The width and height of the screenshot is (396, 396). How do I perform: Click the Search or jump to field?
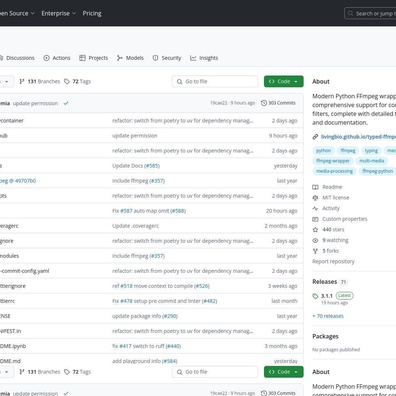(370, 13)
